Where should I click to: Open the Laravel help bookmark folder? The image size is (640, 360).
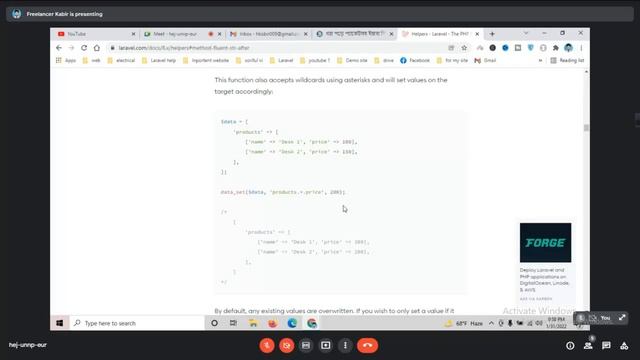point(159,60)
